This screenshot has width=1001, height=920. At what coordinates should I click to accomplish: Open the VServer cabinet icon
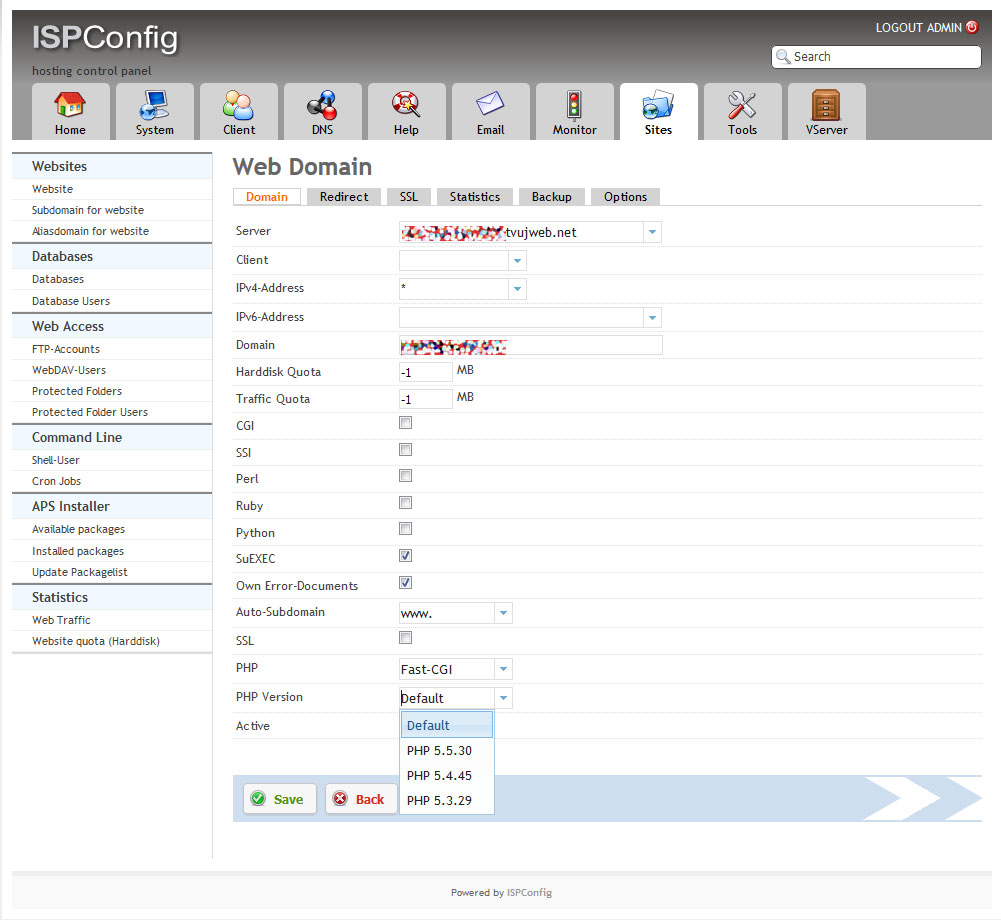(x=826, y=105)
